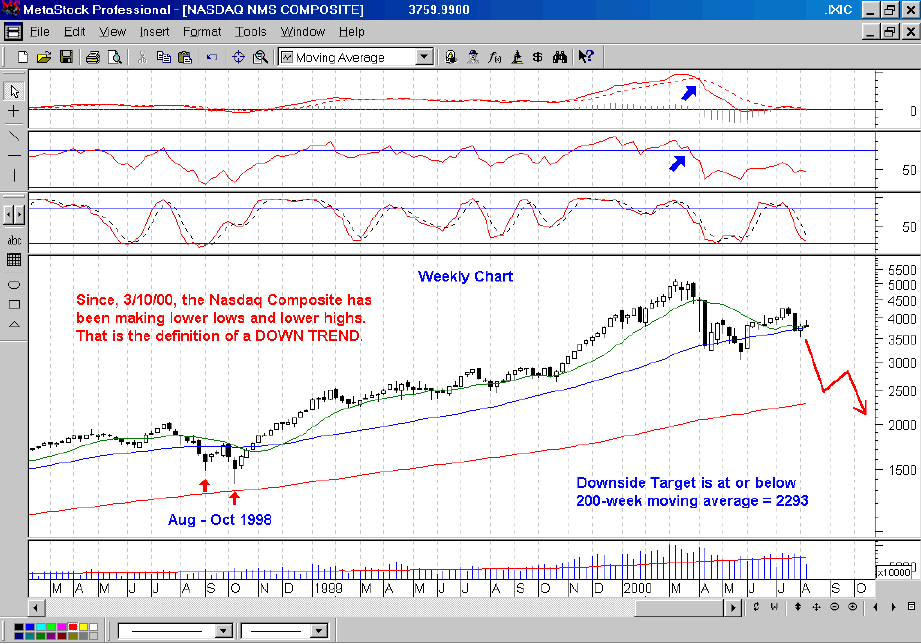Screen dimensions: 921x644
Task: Pick the cyan color swatch
Action: (x=41, y=628)
